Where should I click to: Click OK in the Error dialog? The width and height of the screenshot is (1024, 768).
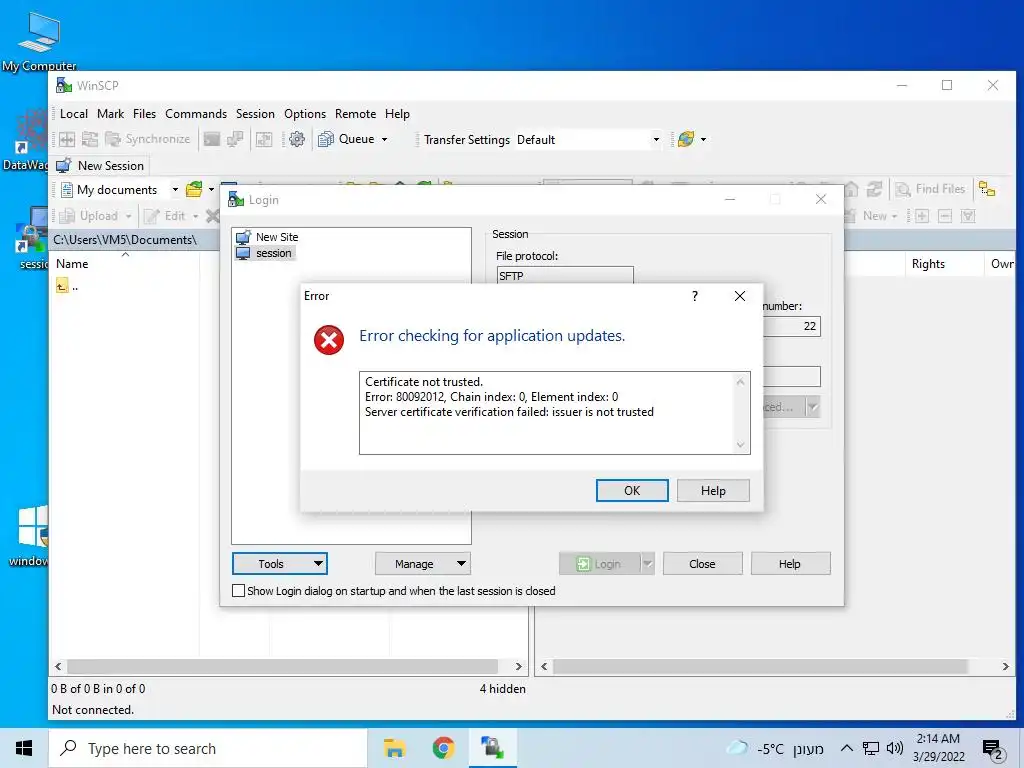coord(632,490)
